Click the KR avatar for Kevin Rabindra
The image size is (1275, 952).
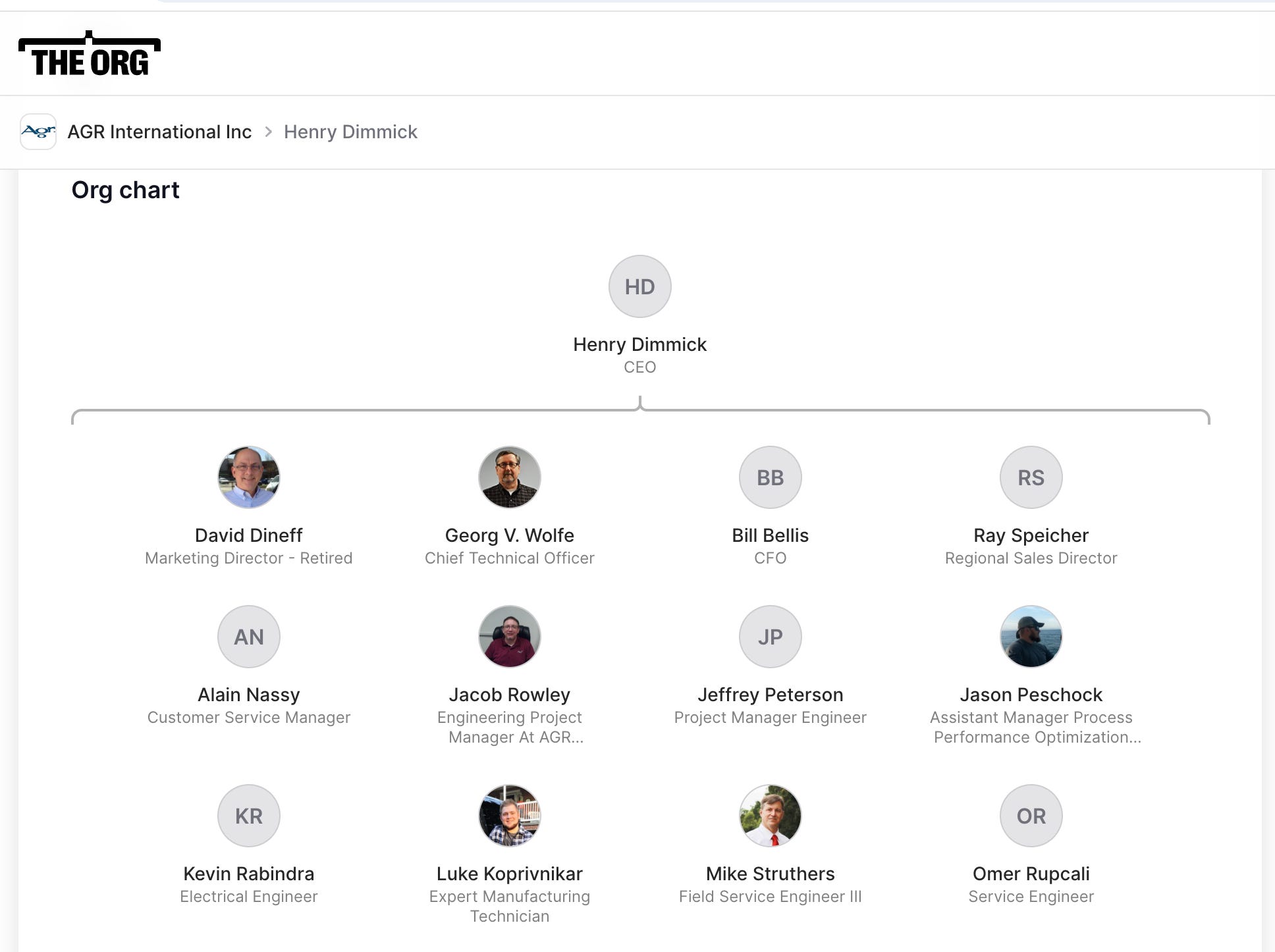tap(249, 816)
